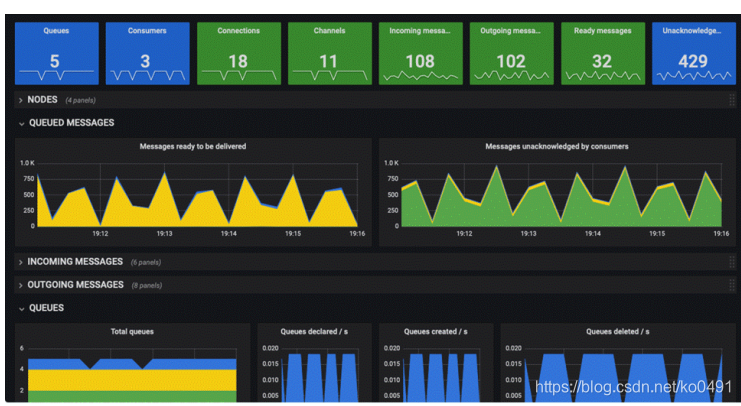The height and width of the screenshot is (406, 741).
Task: Open the Outgoing messages stat panel
Action: click(x=511, y=53)
